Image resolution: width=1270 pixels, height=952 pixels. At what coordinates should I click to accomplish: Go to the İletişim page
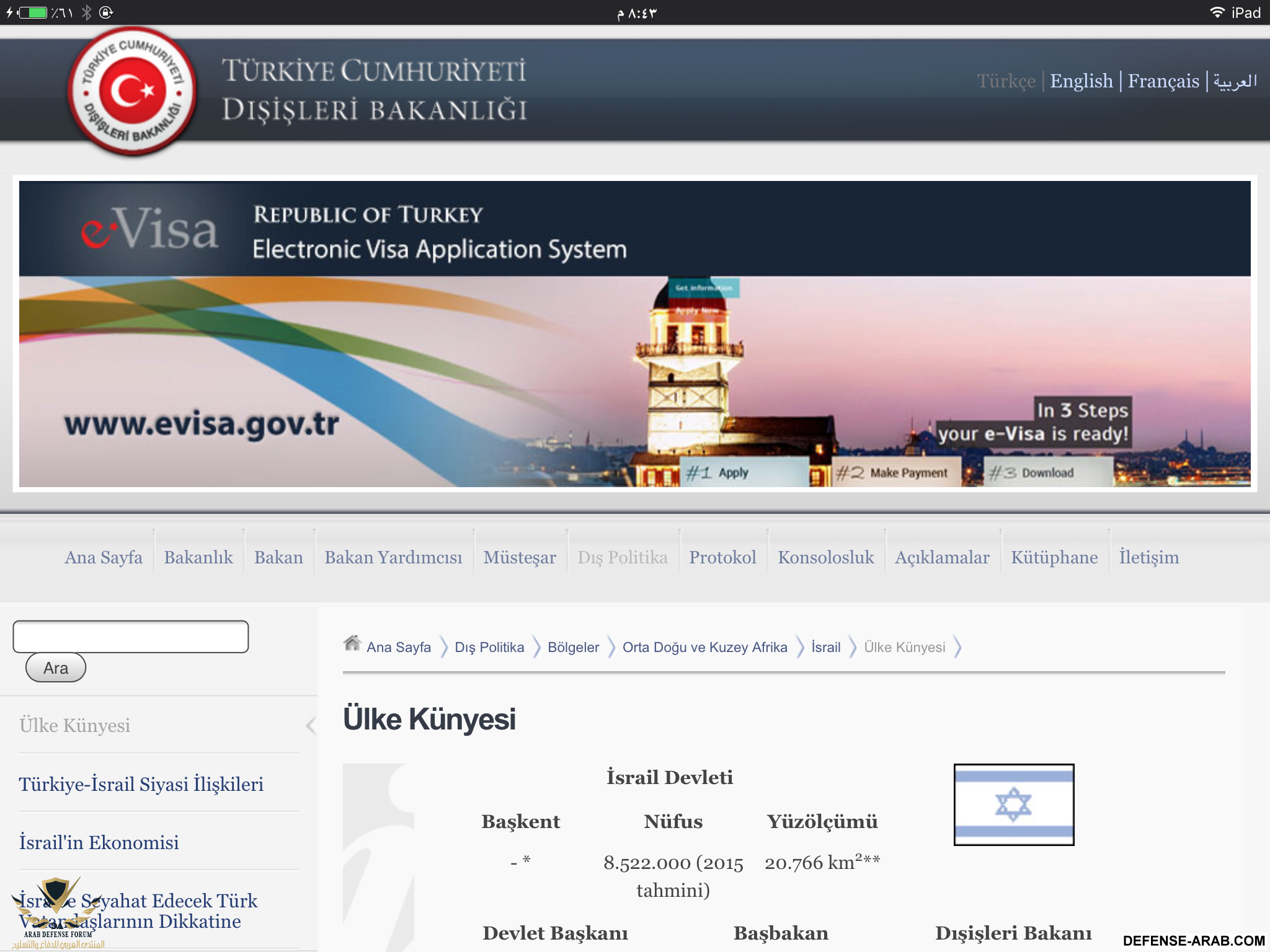1148,557
